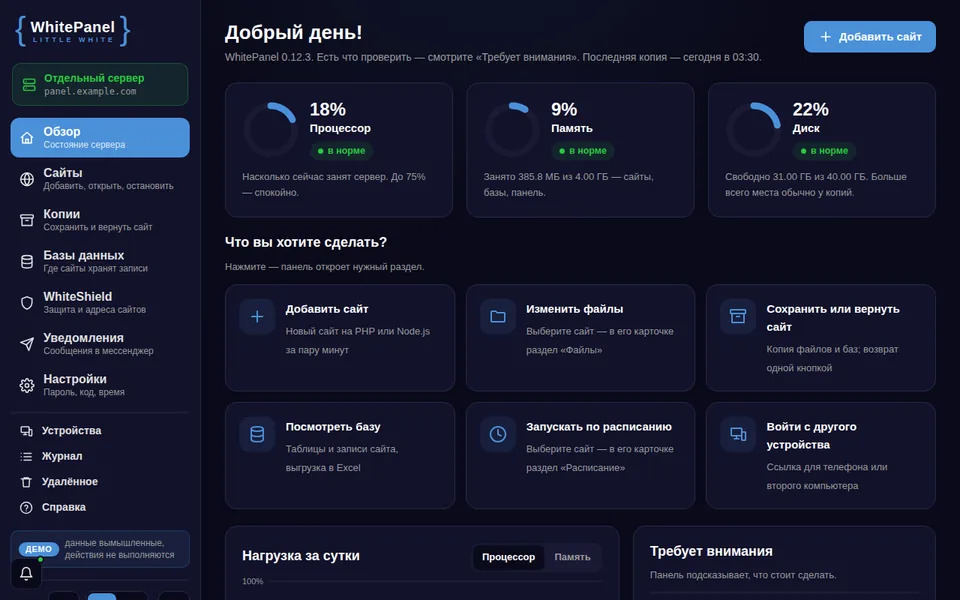
Task: Click в норме status under Память
Action: click(x=583, y=151)
